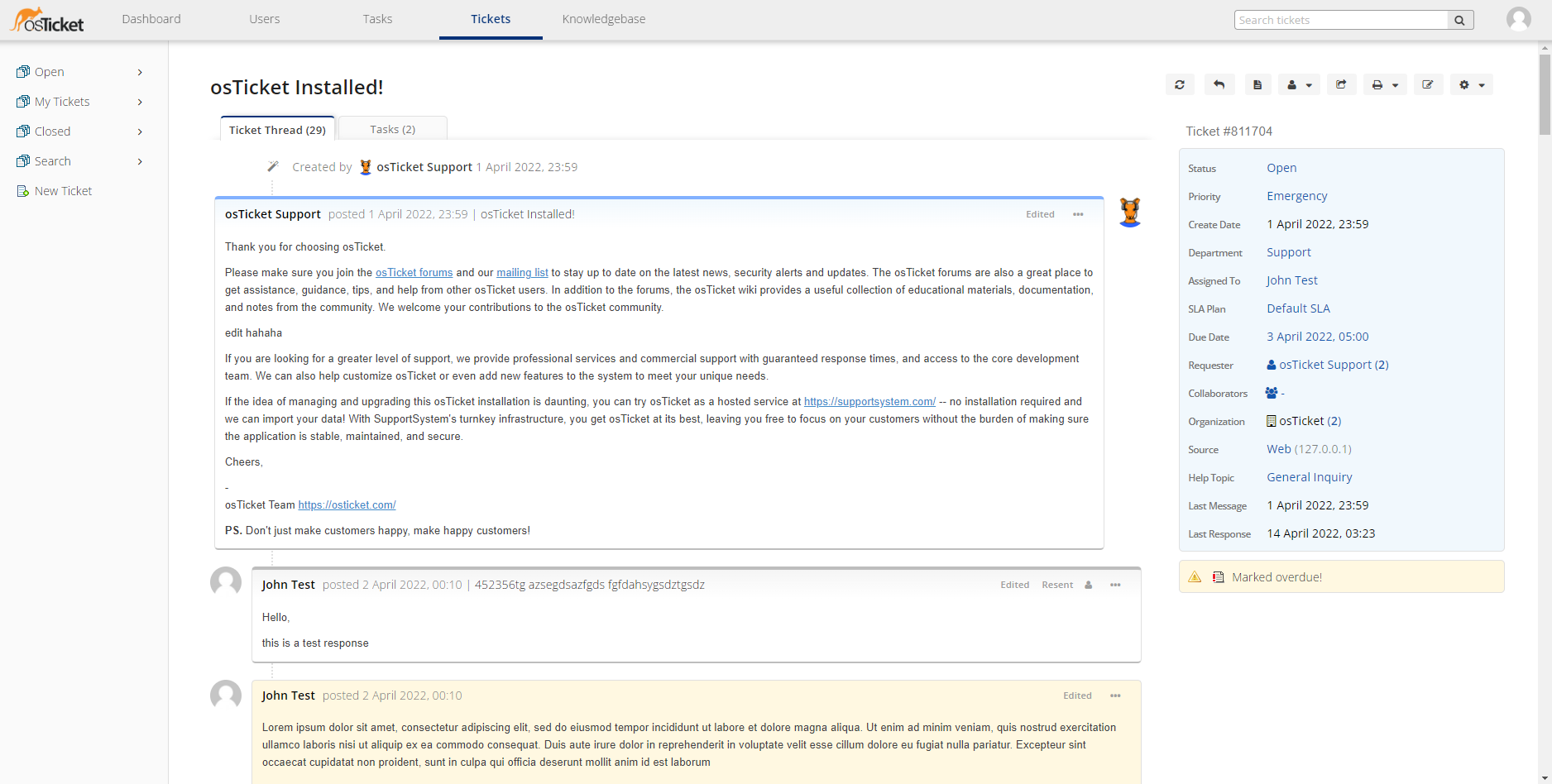Viewport: 1552px width, 784px height.
Task: Open the user profile avatar menu
Action: pos(1519,17)
